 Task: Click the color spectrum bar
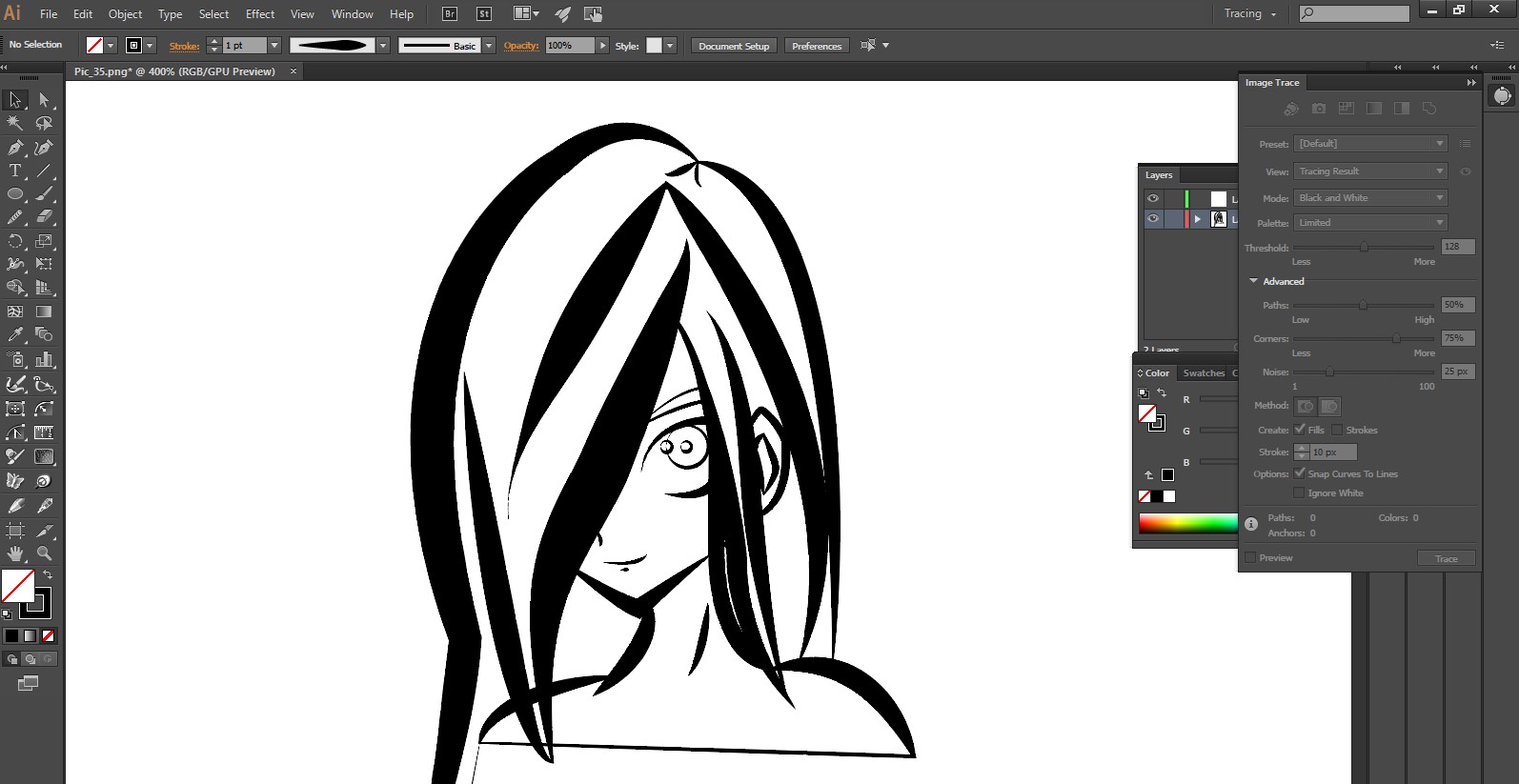1187,523
